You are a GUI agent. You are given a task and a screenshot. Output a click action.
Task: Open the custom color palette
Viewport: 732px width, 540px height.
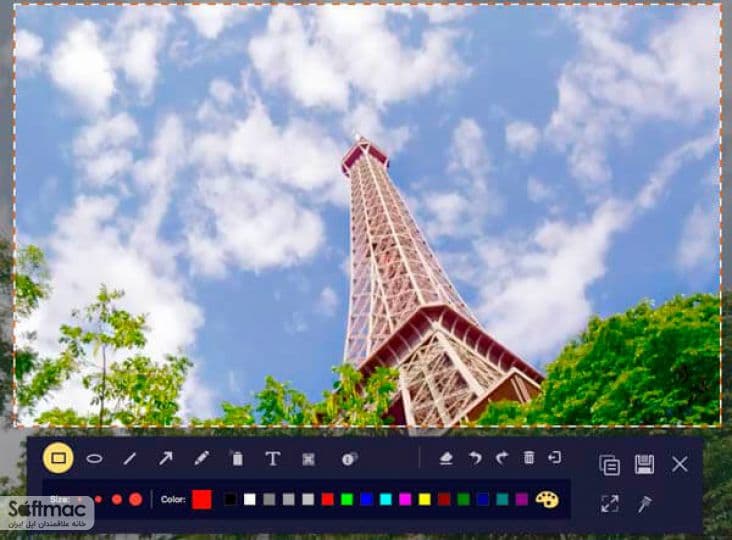tap(547, 499)
